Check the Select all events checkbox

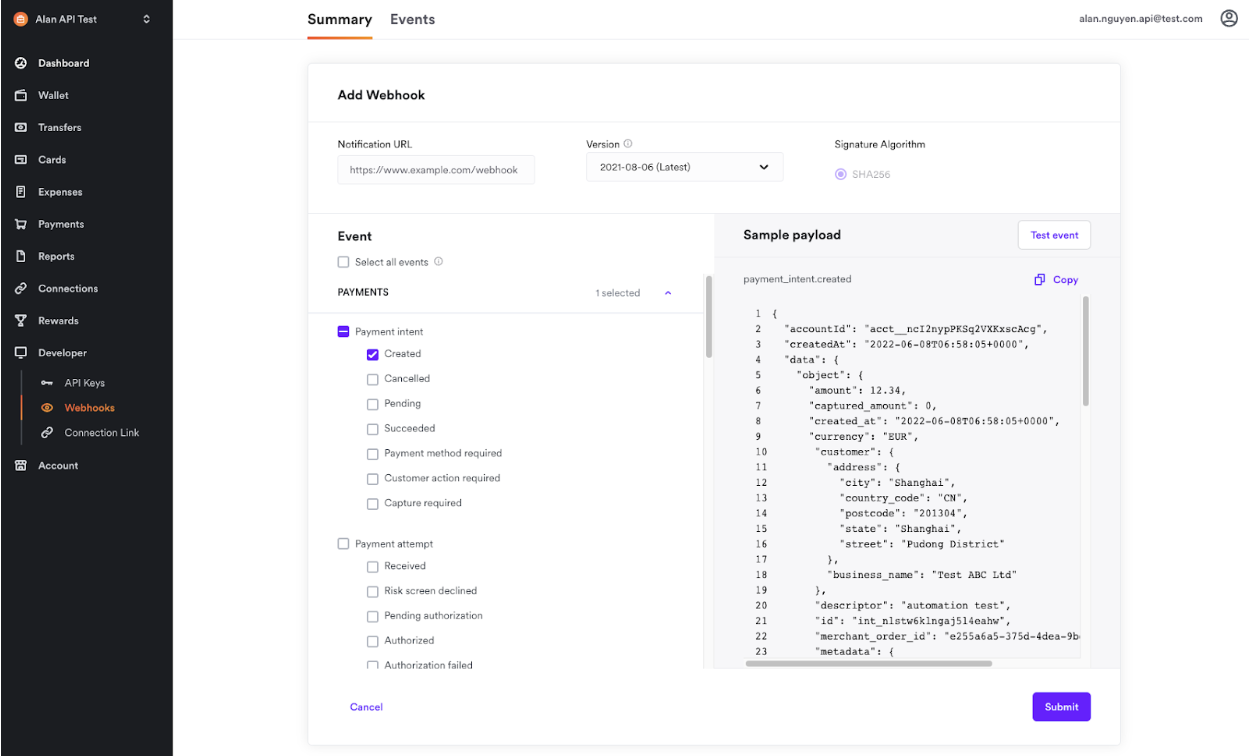coord(344,262)
